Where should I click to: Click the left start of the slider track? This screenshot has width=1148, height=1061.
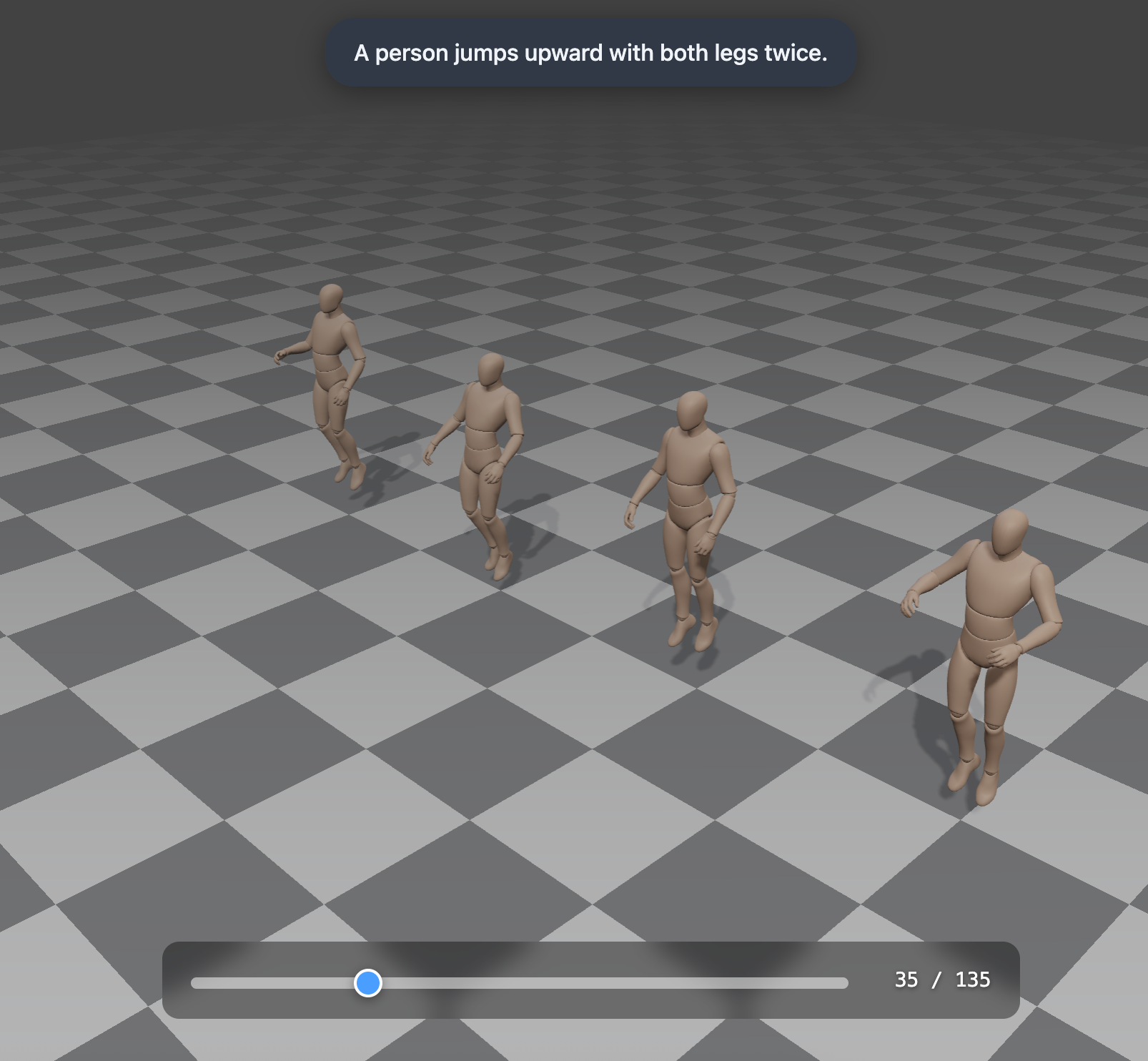pos(194,983)
